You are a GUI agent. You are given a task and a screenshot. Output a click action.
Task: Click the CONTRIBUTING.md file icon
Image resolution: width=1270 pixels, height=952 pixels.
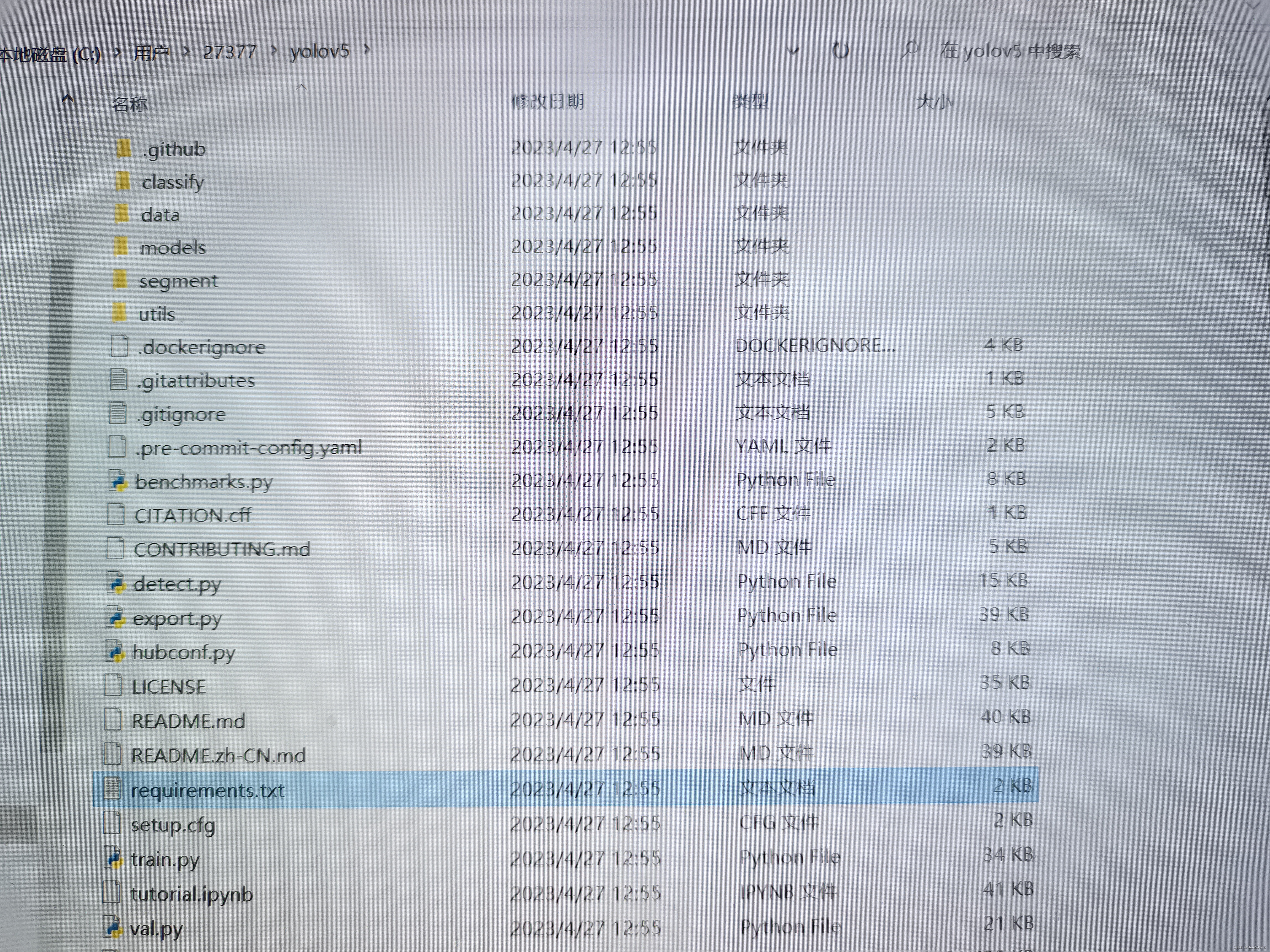115,548
